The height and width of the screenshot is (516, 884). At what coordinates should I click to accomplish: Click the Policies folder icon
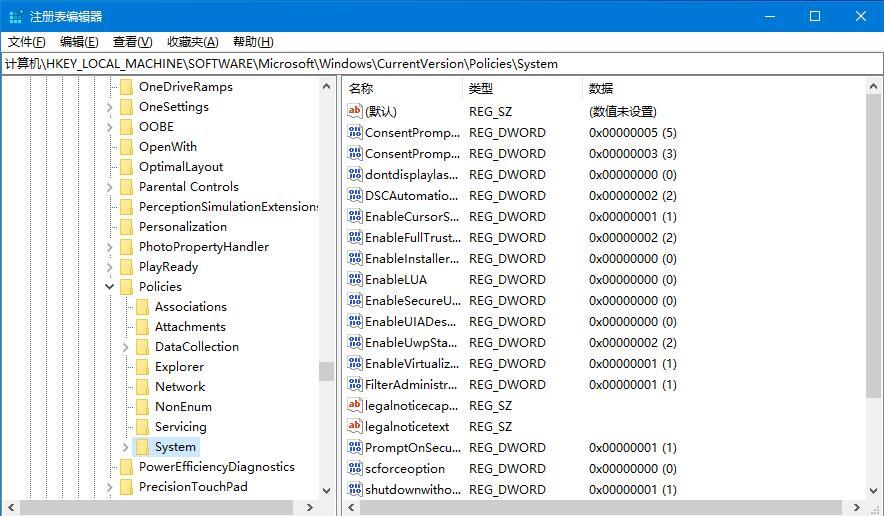pos(127,286)
